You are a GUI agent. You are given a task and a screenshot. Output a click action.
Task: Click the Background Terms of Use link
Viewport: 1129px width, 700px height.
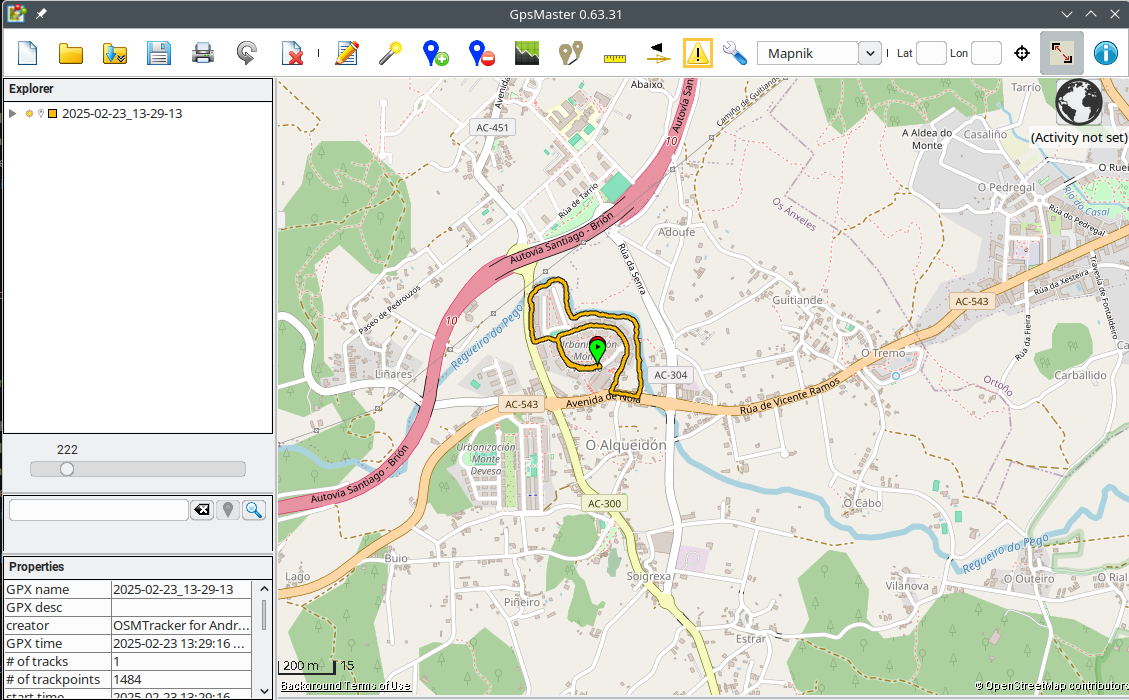coord(345,686)
